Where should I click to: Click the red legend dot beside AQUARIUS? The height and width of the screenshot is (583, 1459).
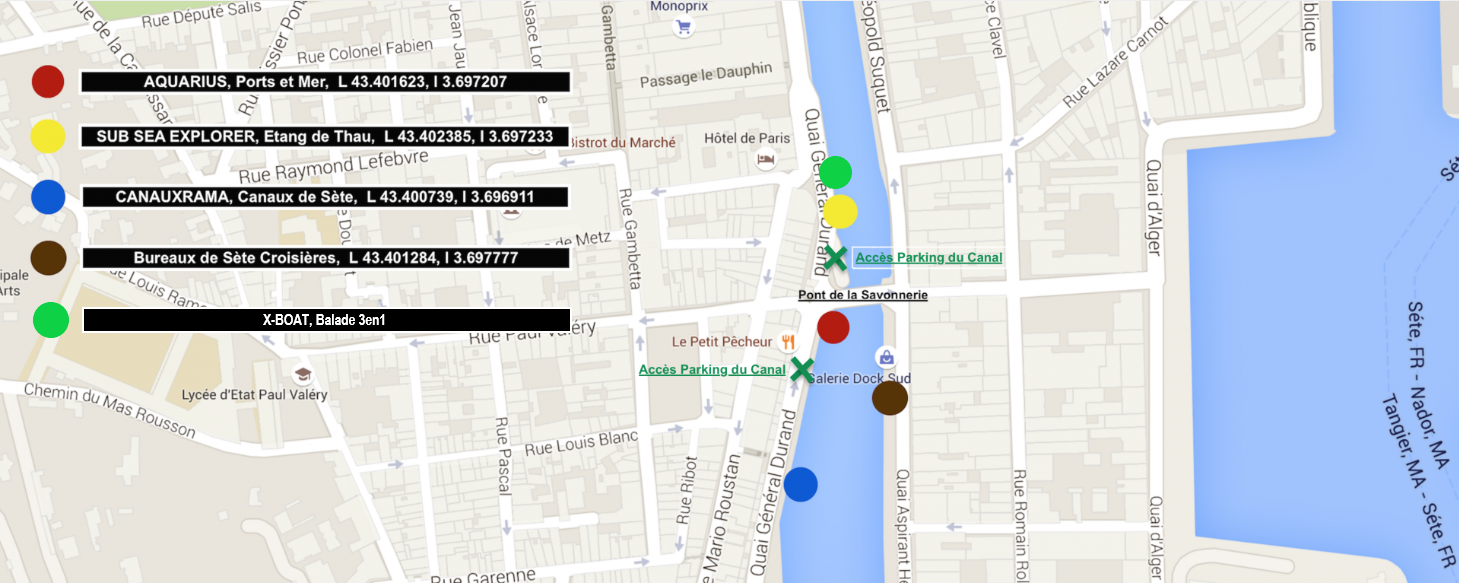[x=48, y=81]
